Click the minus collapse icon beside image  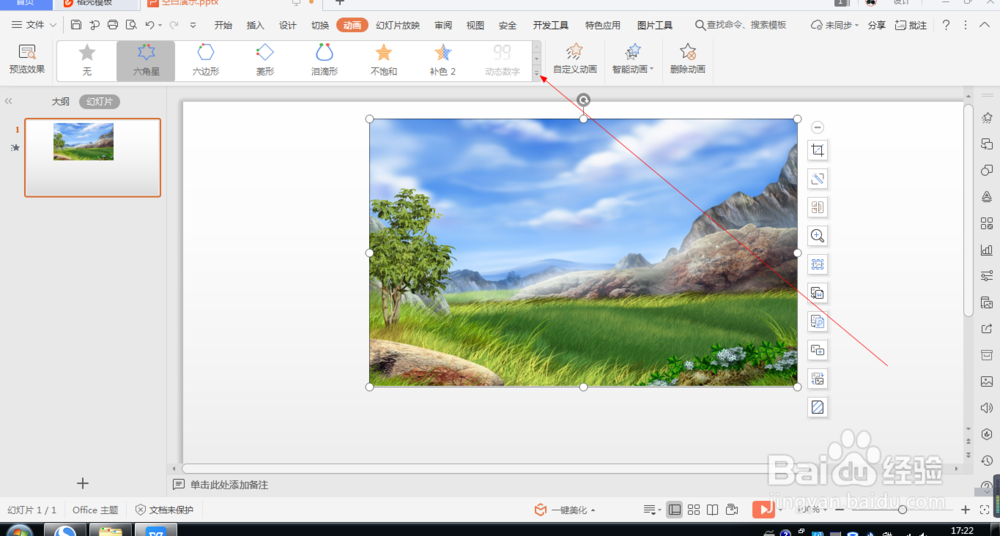point(817,128)
